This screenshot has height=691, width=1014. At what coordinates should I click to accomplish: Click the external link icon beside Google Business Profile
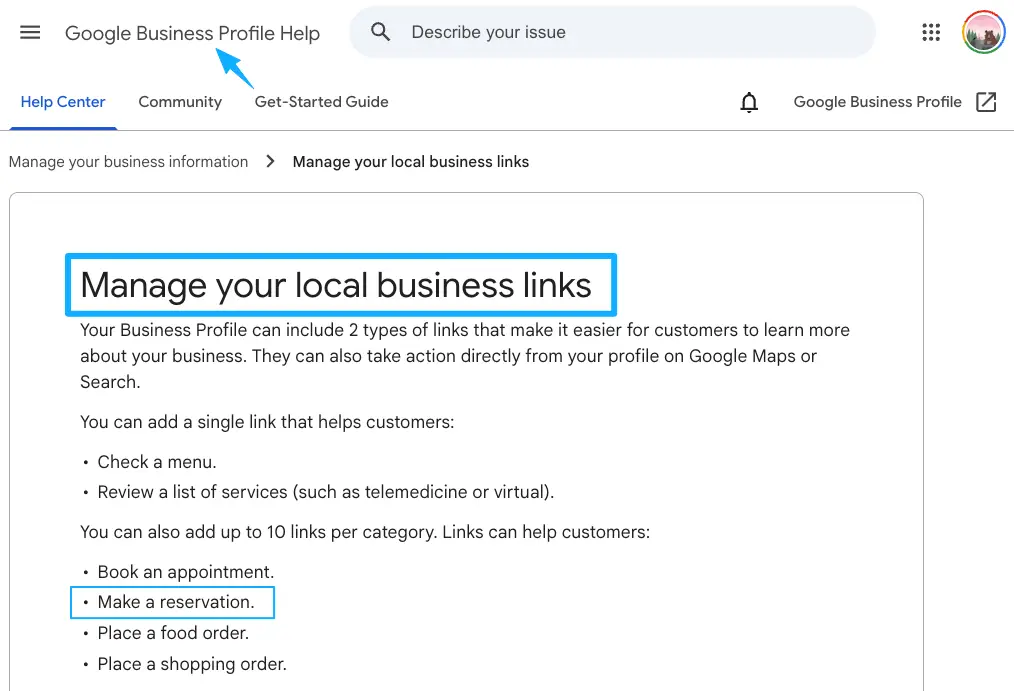(986, 102)
